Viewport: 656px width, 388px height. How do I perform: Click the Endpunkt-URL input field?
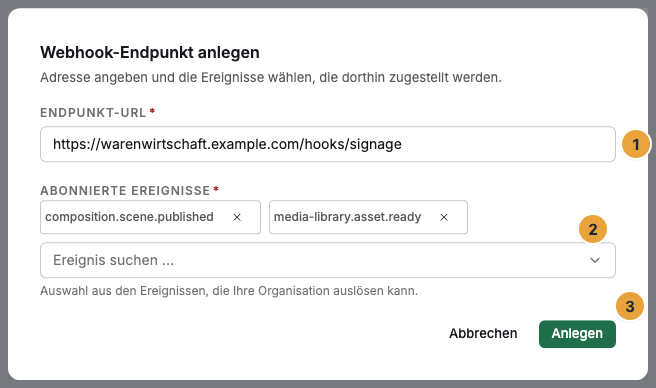328,144
